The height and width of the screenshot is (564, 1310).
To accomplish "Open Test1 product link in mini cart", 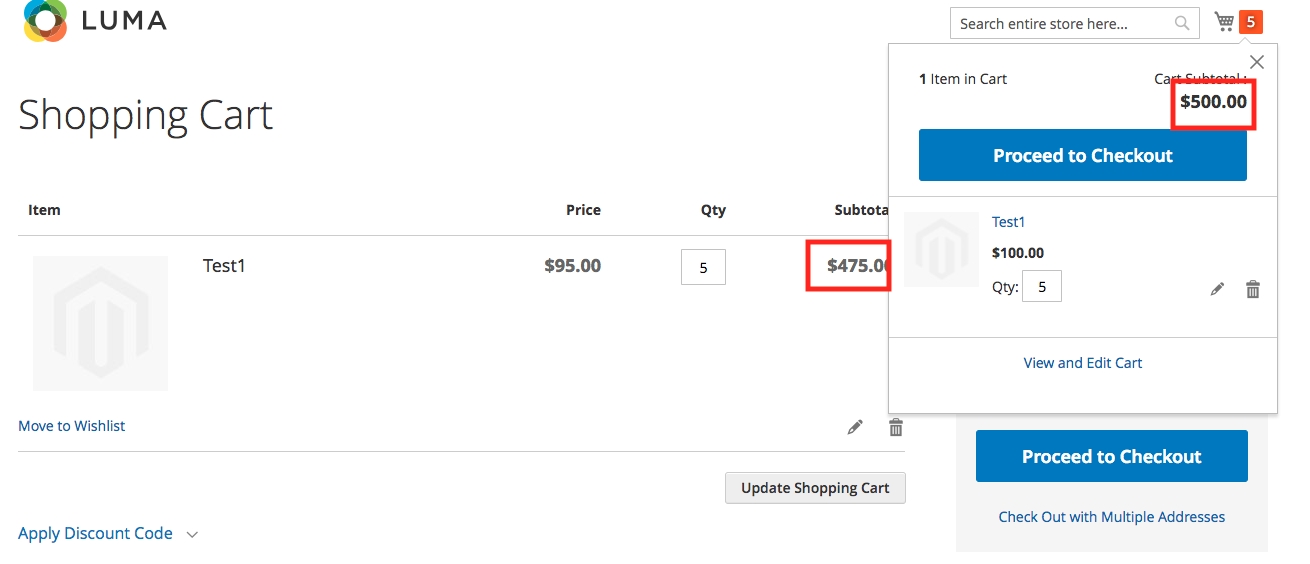I will [x=1008, y=222].
